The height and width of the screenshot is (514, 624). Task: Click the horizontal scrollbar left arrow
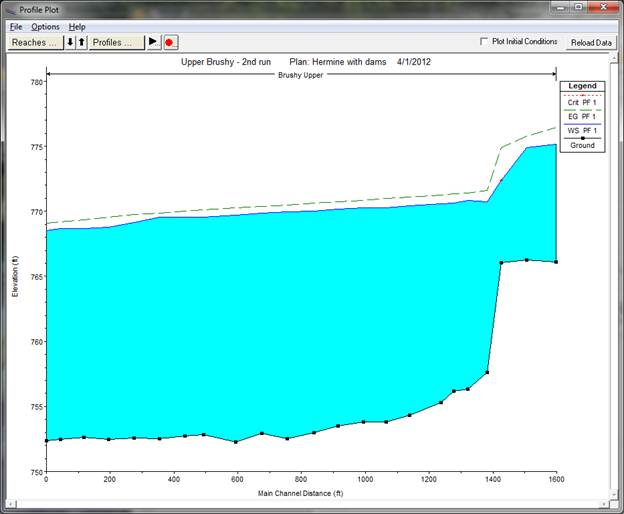(11, 504)
